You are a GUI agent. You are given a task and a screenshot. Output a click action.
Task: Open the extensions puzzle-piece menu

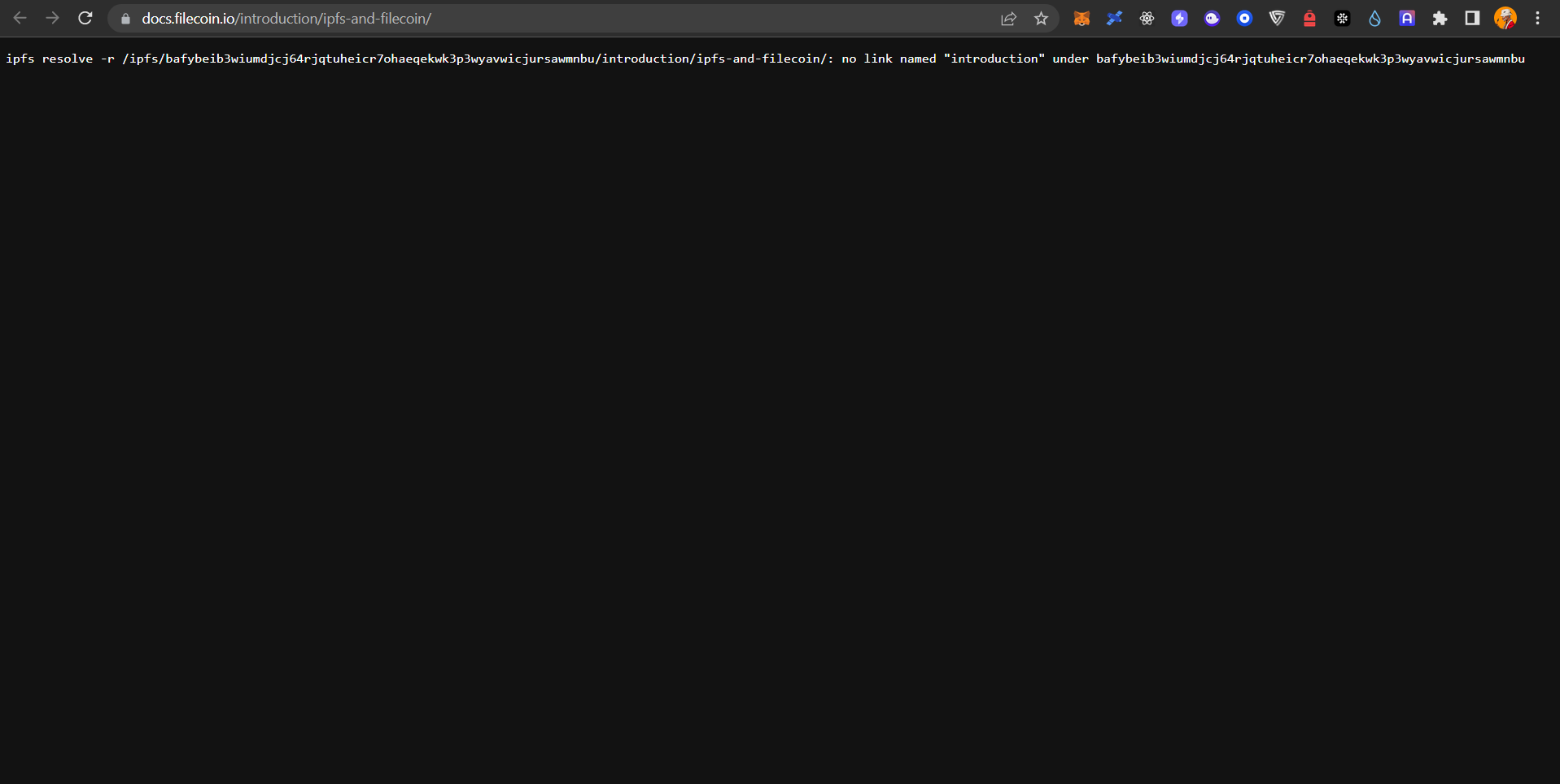[x=1440, y=18]
